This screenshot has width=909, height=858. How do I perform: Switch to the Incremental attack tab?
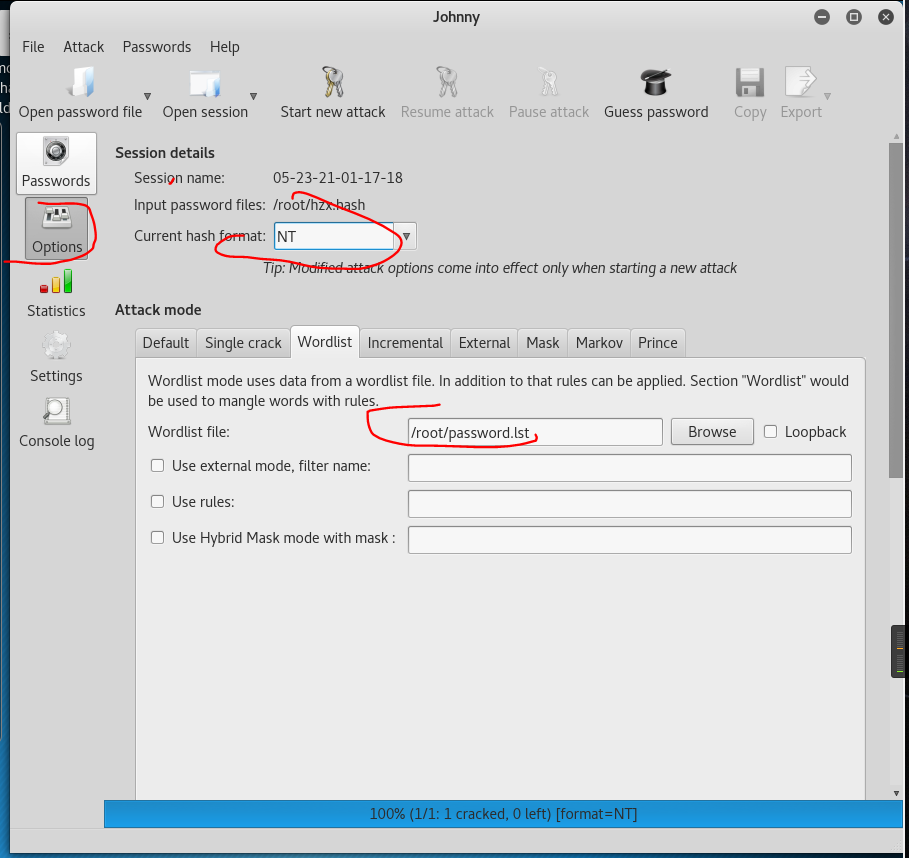(405, 342)
